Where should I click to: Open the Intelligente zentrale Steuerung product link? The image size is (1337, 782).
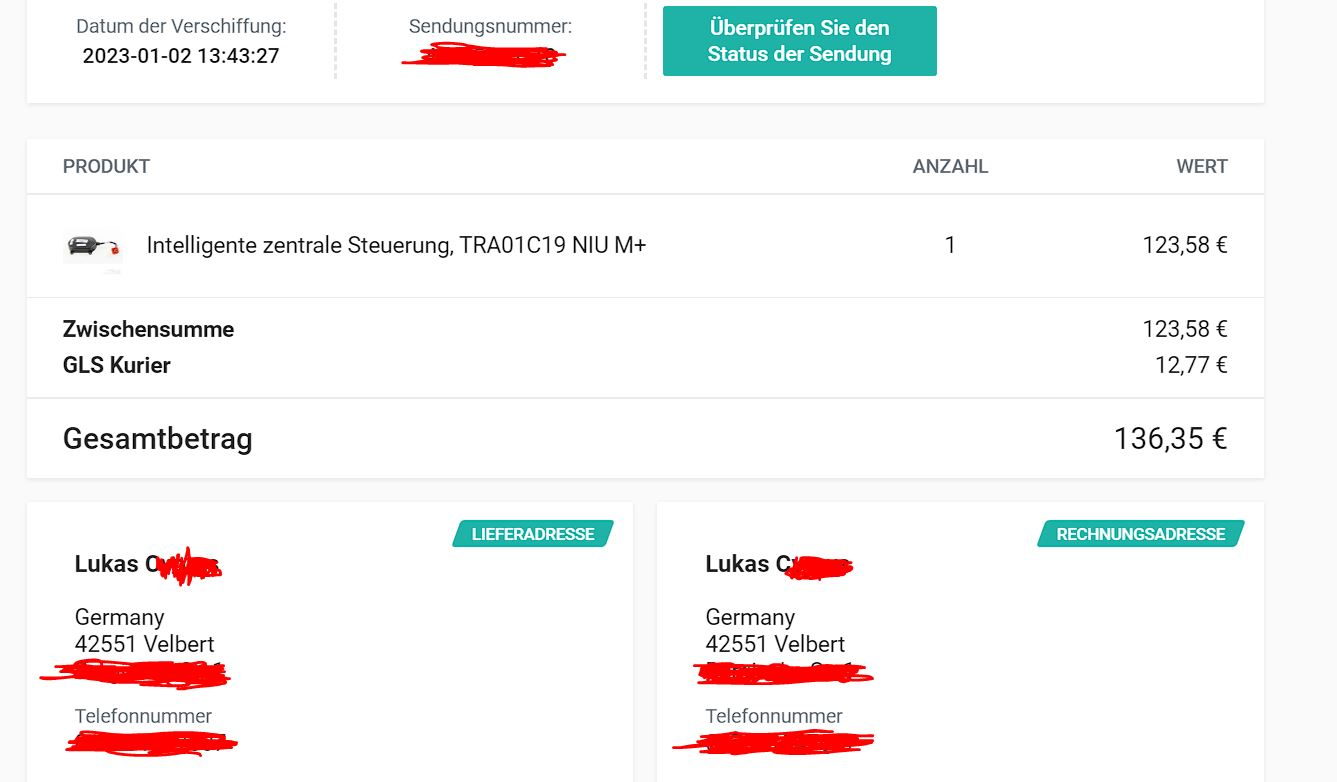tap(396, 245)
